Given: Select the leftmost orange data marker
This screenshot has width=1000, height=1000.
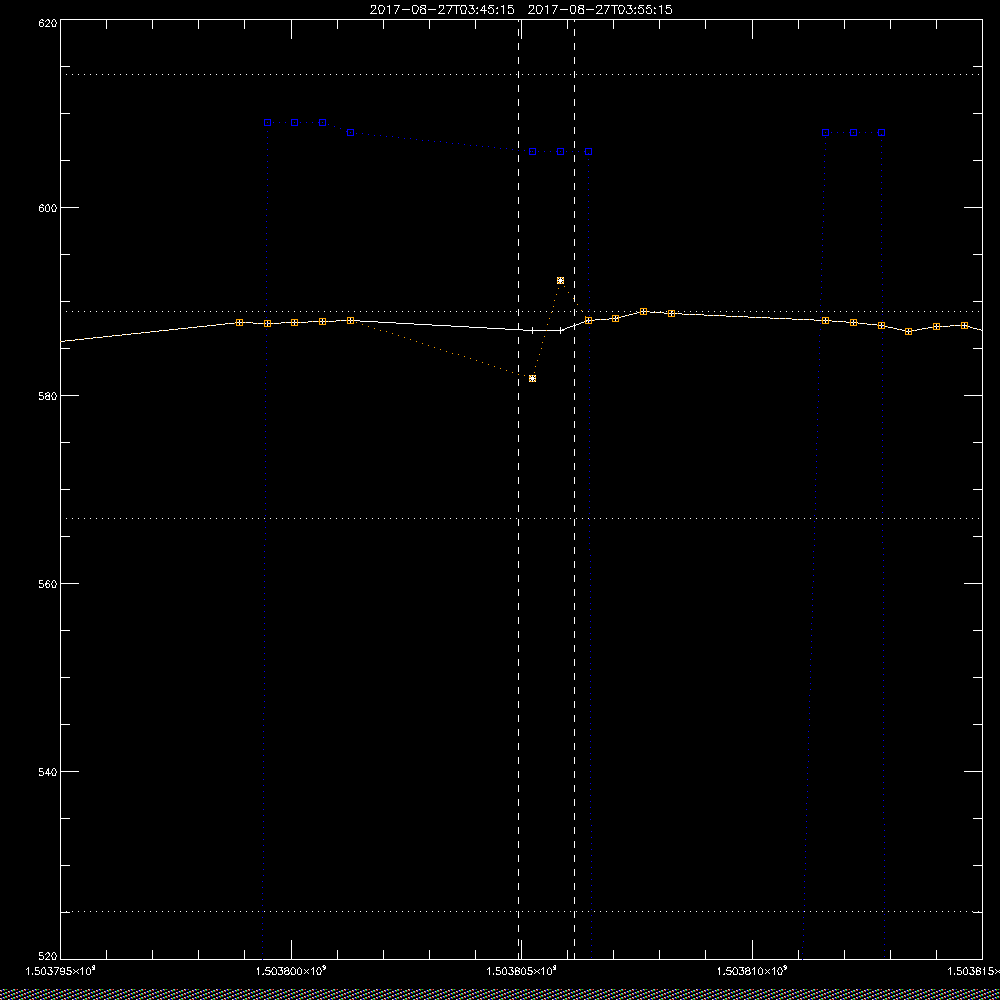Looking at the screenshot, I should pos(239,323).
